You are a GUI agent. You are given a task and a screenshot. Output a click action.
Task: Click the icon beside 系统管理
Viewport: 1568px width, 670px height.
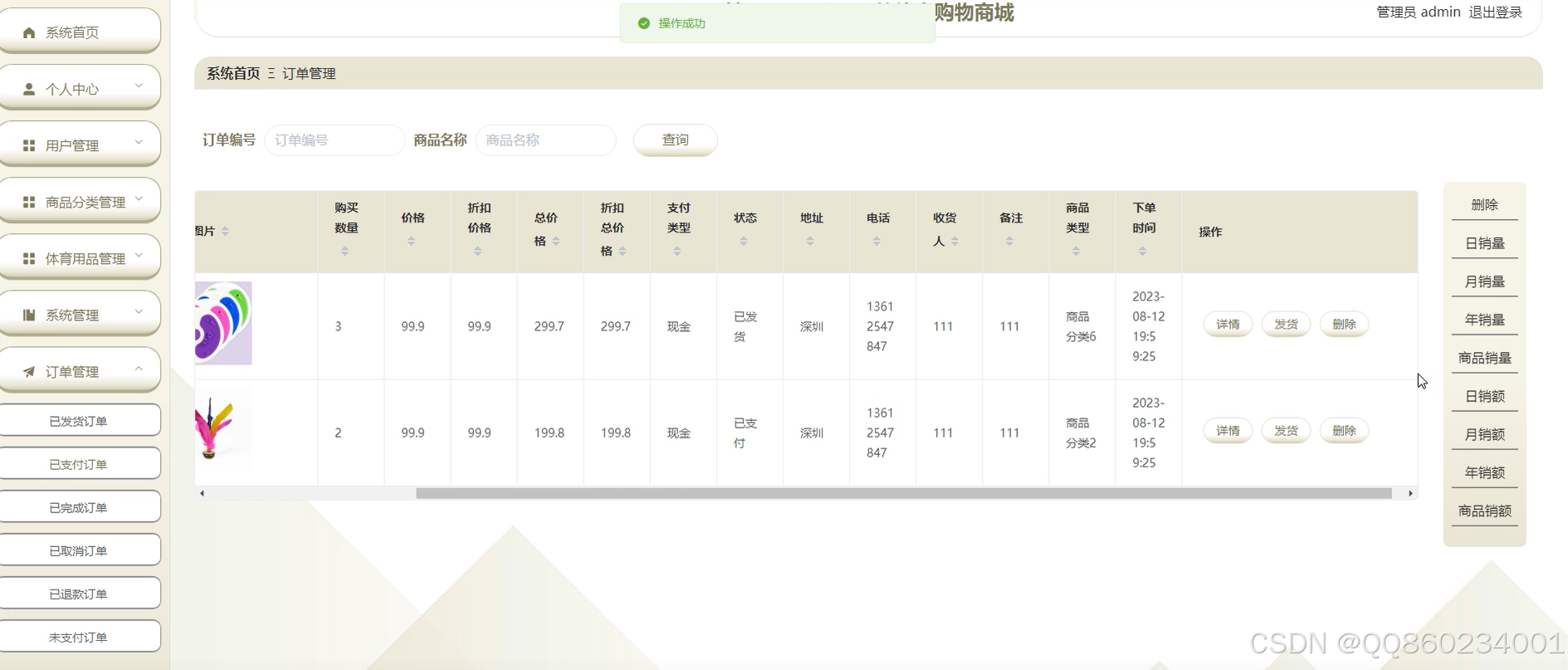click(29, 315)
